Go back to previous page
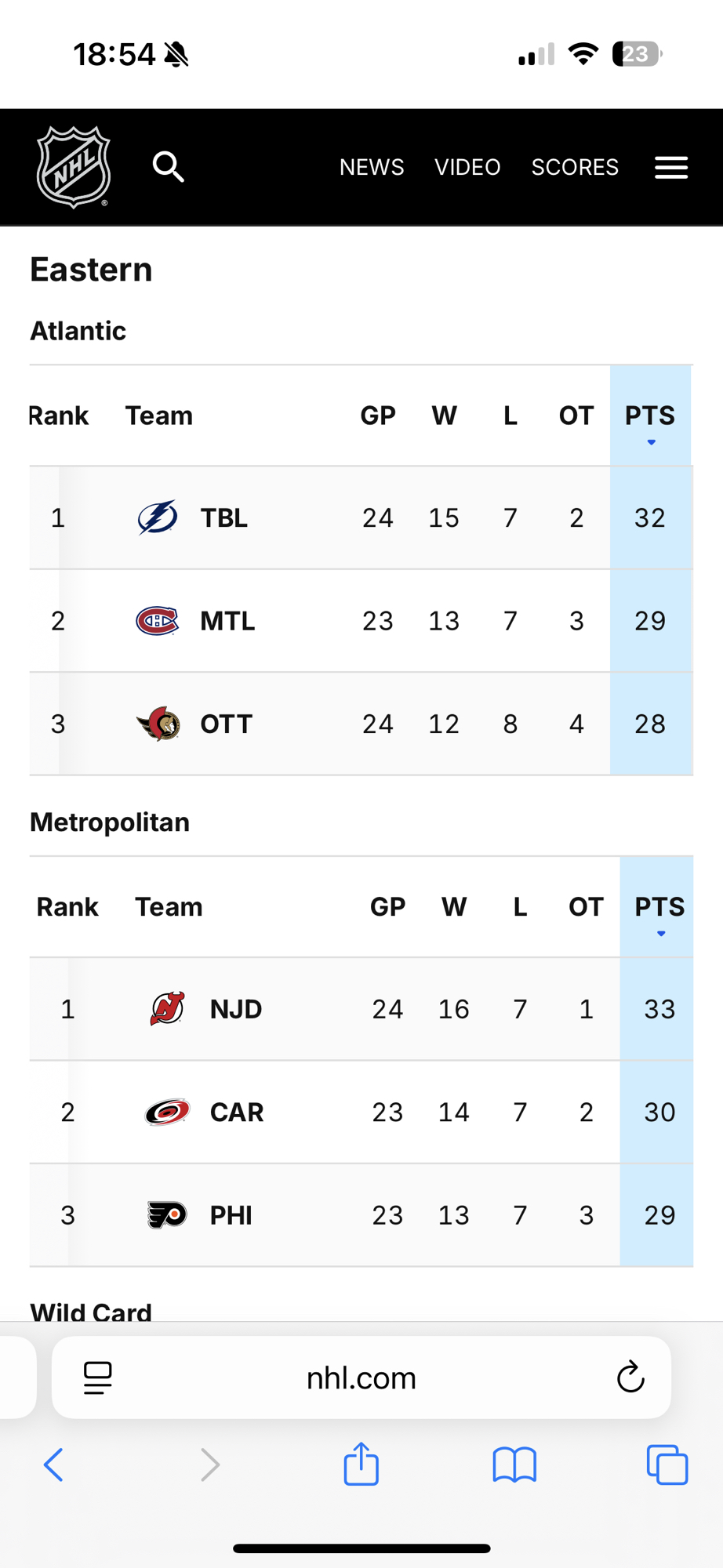Screen dimensions: 723x1568 pyautogui.click(x=53, y=1464)
